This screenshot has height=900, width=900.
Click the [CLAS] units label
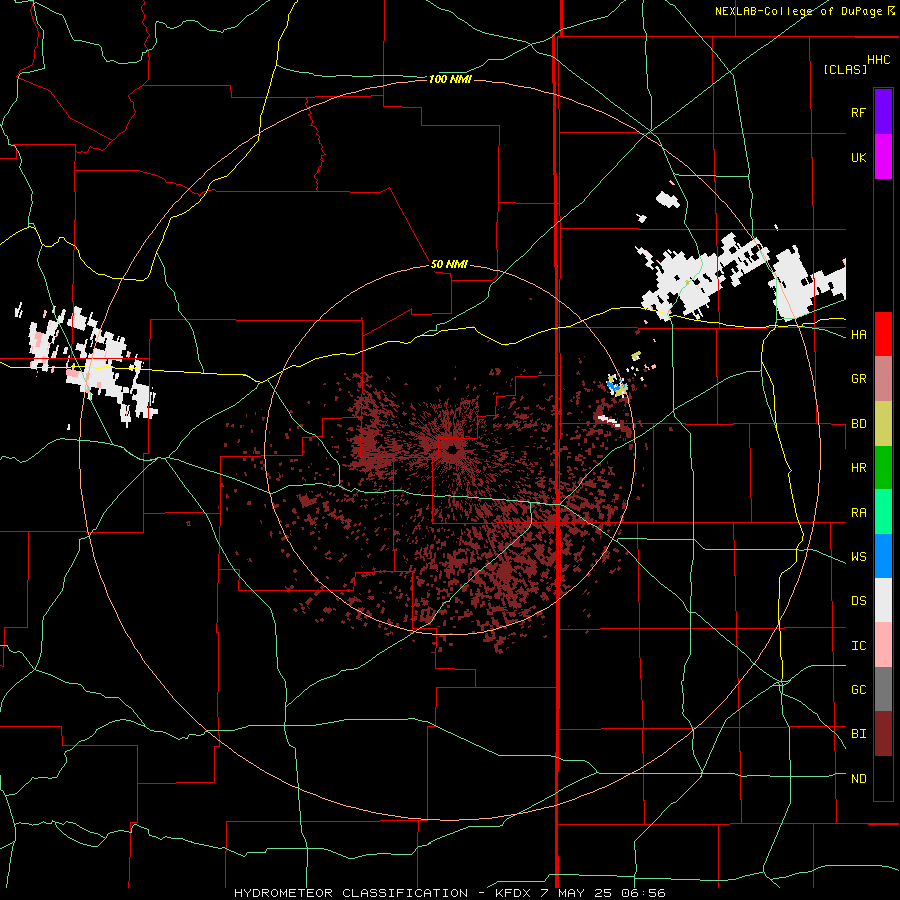click(845, 69)
